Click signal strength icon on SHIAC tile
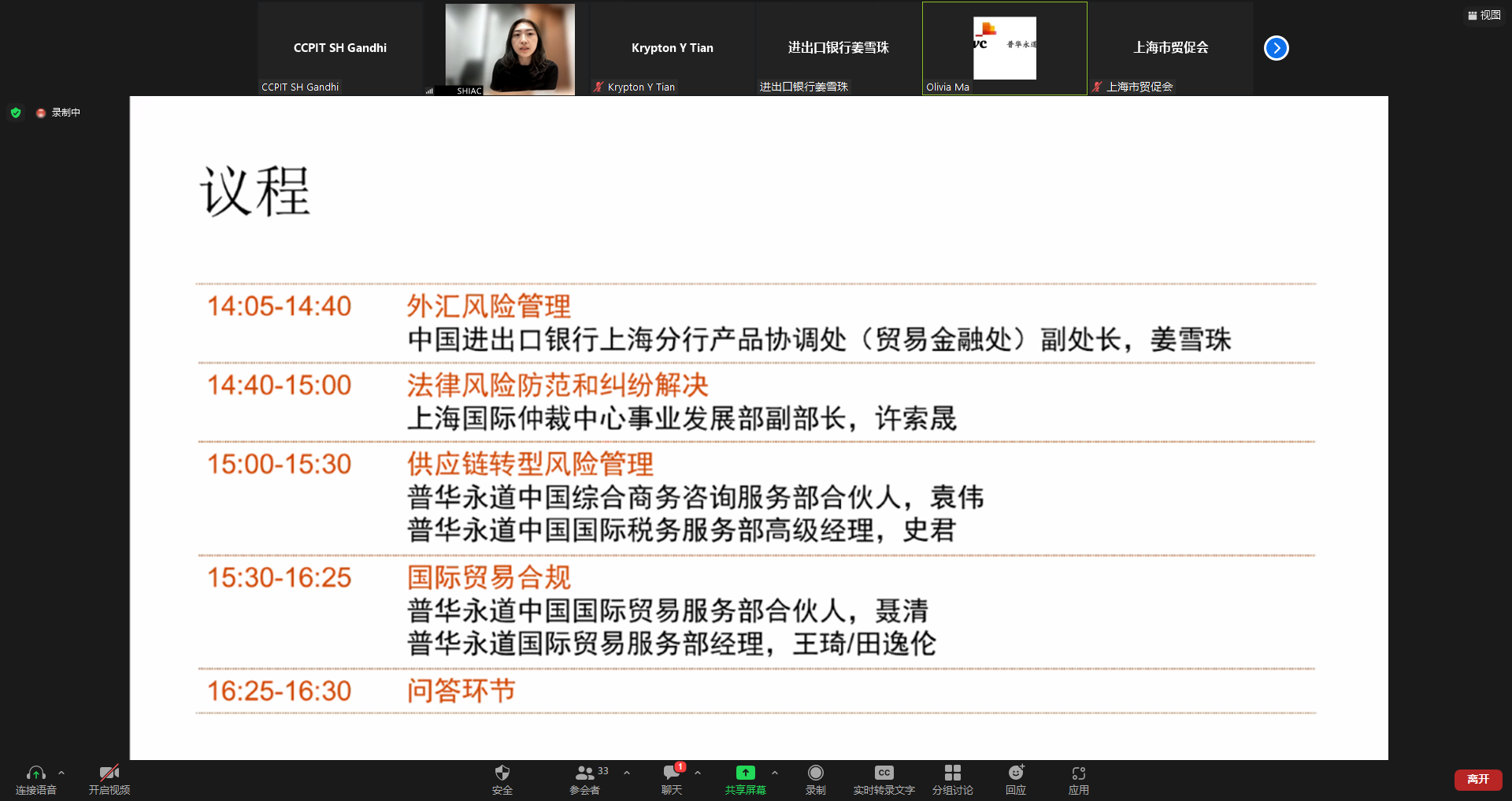 click(x=429, y=91)
